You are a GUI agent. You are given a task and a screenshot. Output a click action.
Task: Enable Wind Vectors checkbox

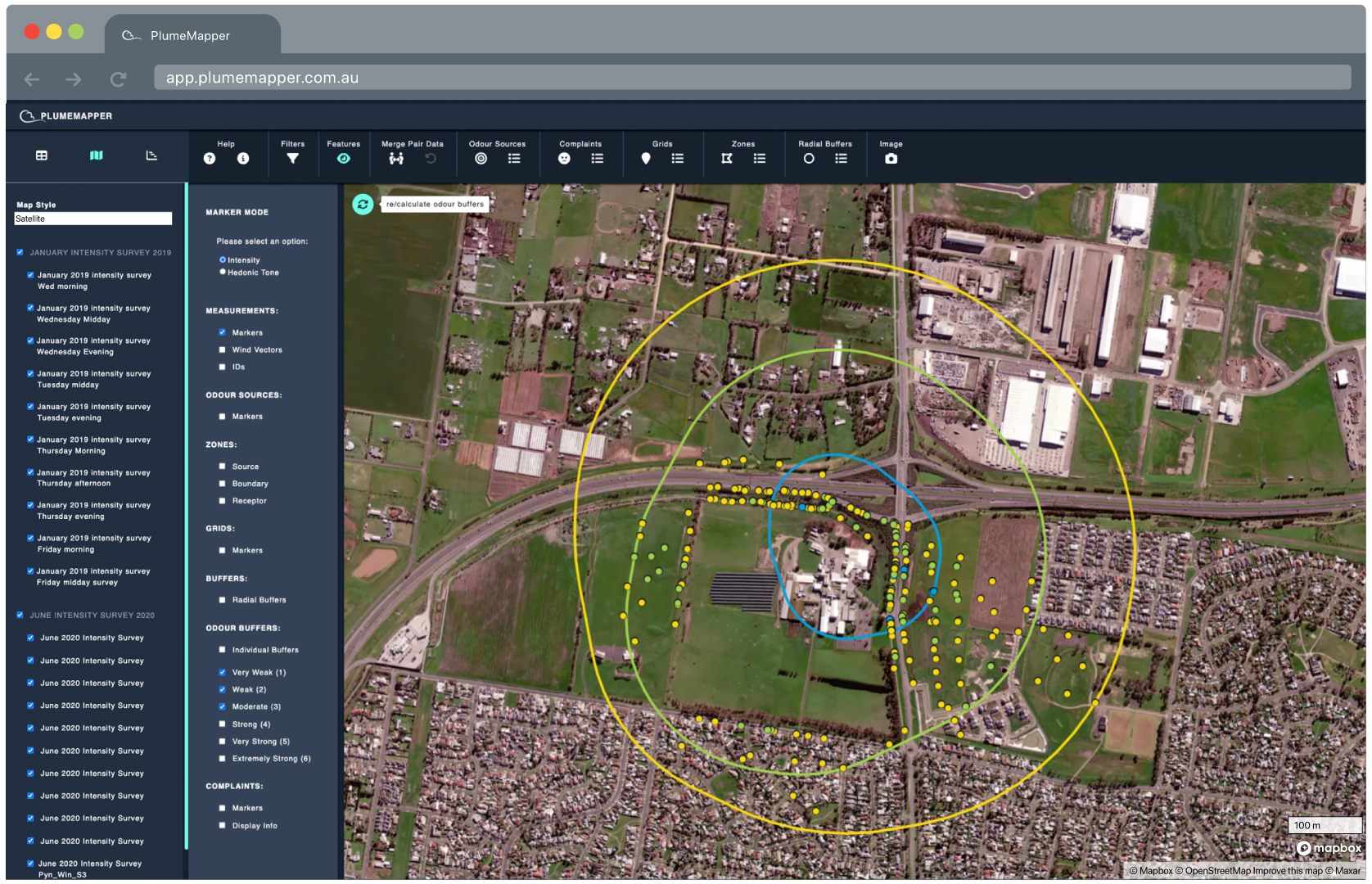(x=222, y=350)
